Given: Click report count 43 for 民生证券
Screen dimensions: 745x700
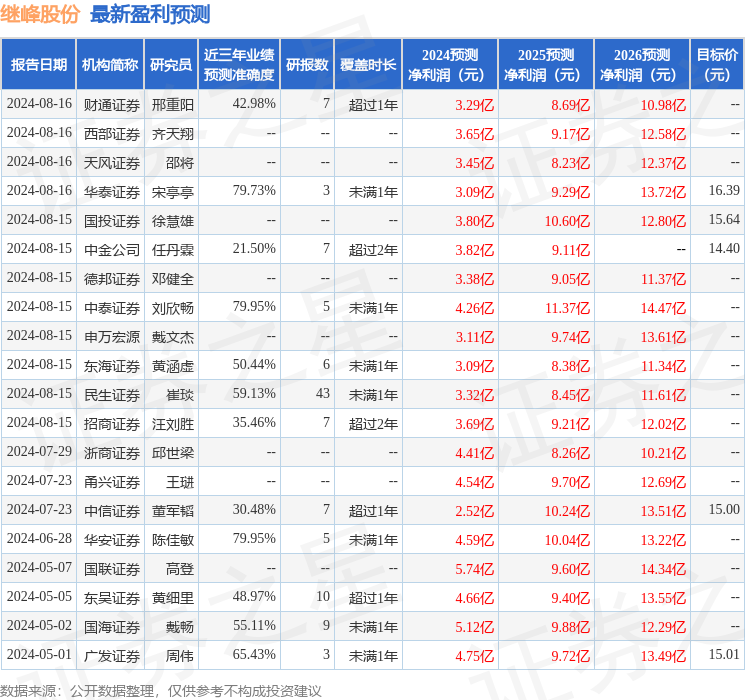Looking at the screenshot, I should click(323, 393).
